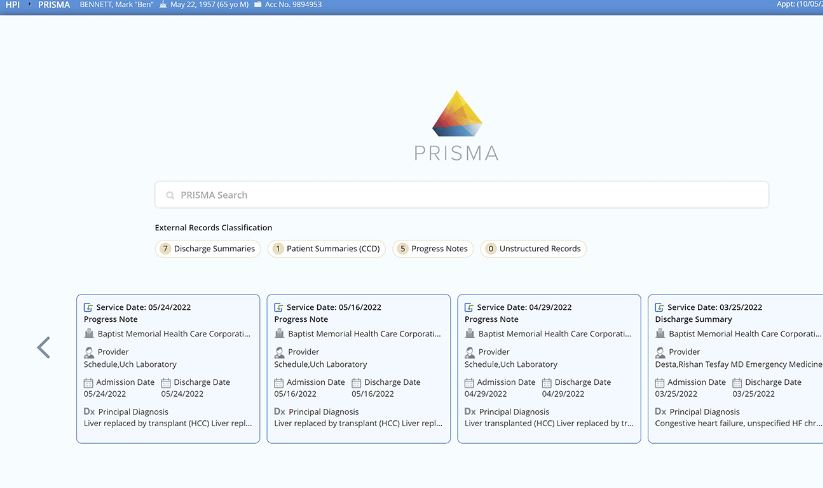Click Admission Date calendar icon on 03/25/2022 card

660,383
